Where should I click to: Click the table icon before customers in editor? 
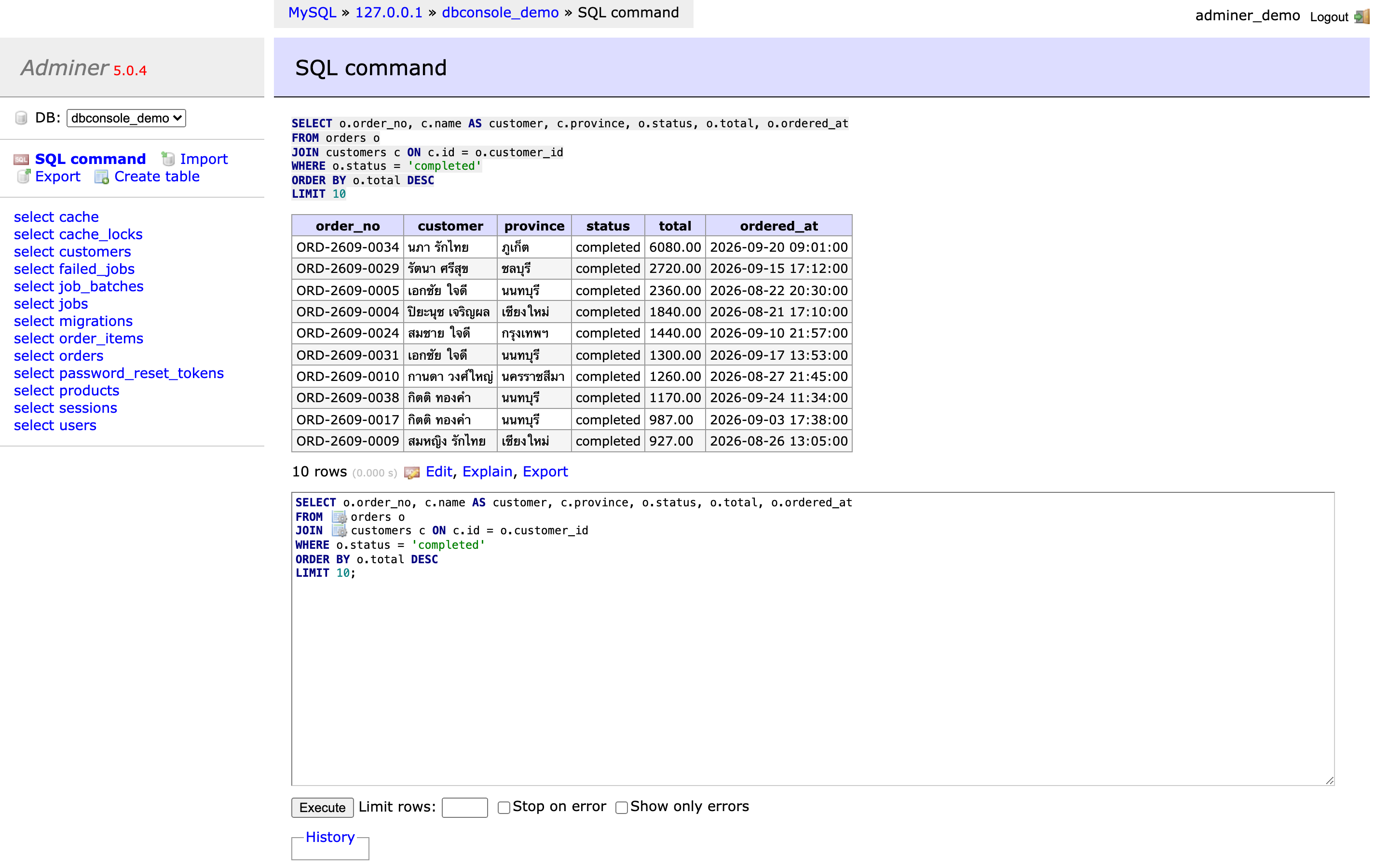(339, 530)
